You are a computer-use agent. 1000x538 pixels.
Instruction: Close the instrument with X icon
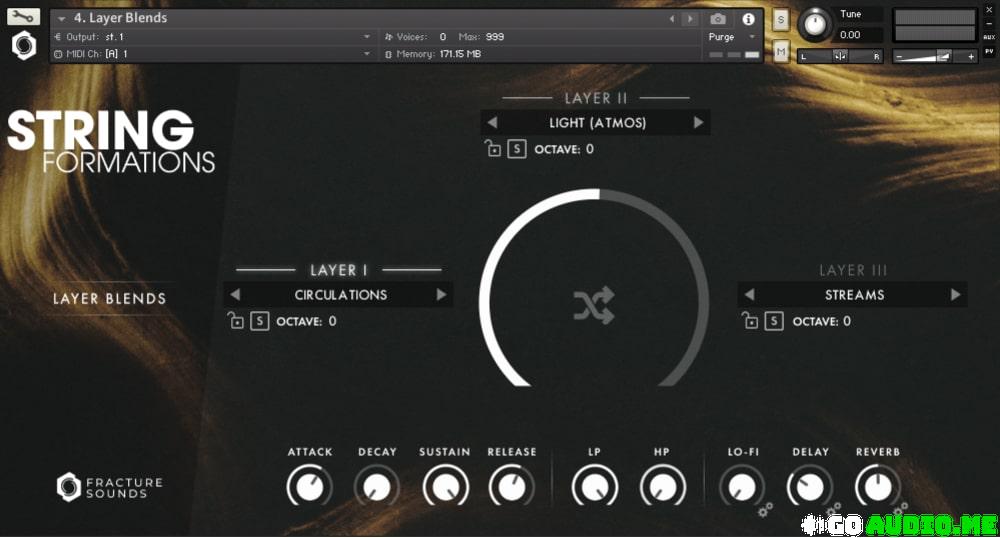(x=989, y=11)
